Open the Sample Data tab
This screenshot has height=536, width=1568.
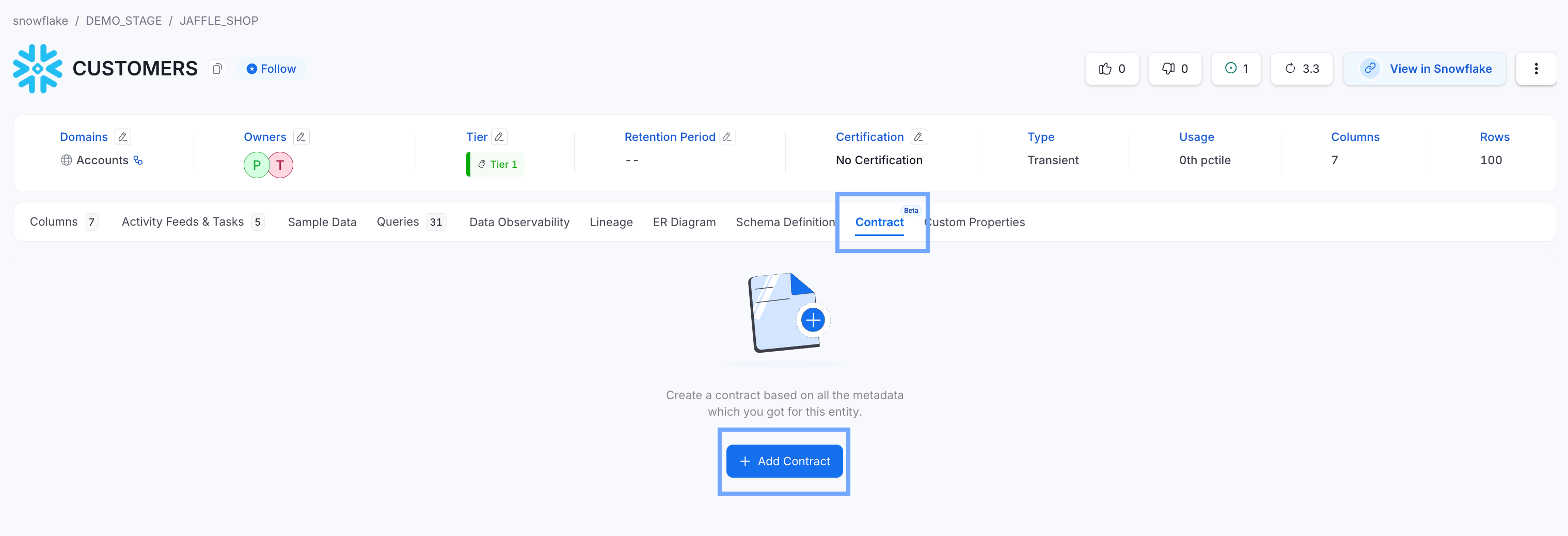pos(322,223)
